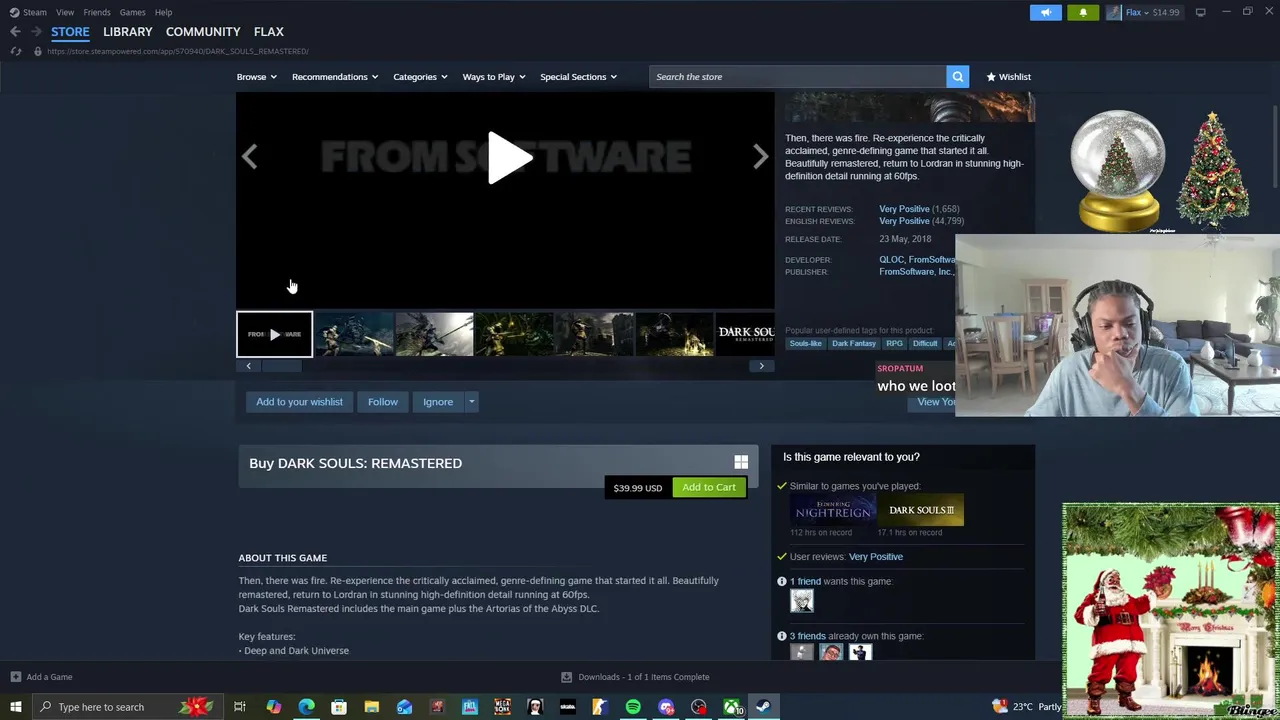Open recent reviews Very Positive link

coord(904,209)
